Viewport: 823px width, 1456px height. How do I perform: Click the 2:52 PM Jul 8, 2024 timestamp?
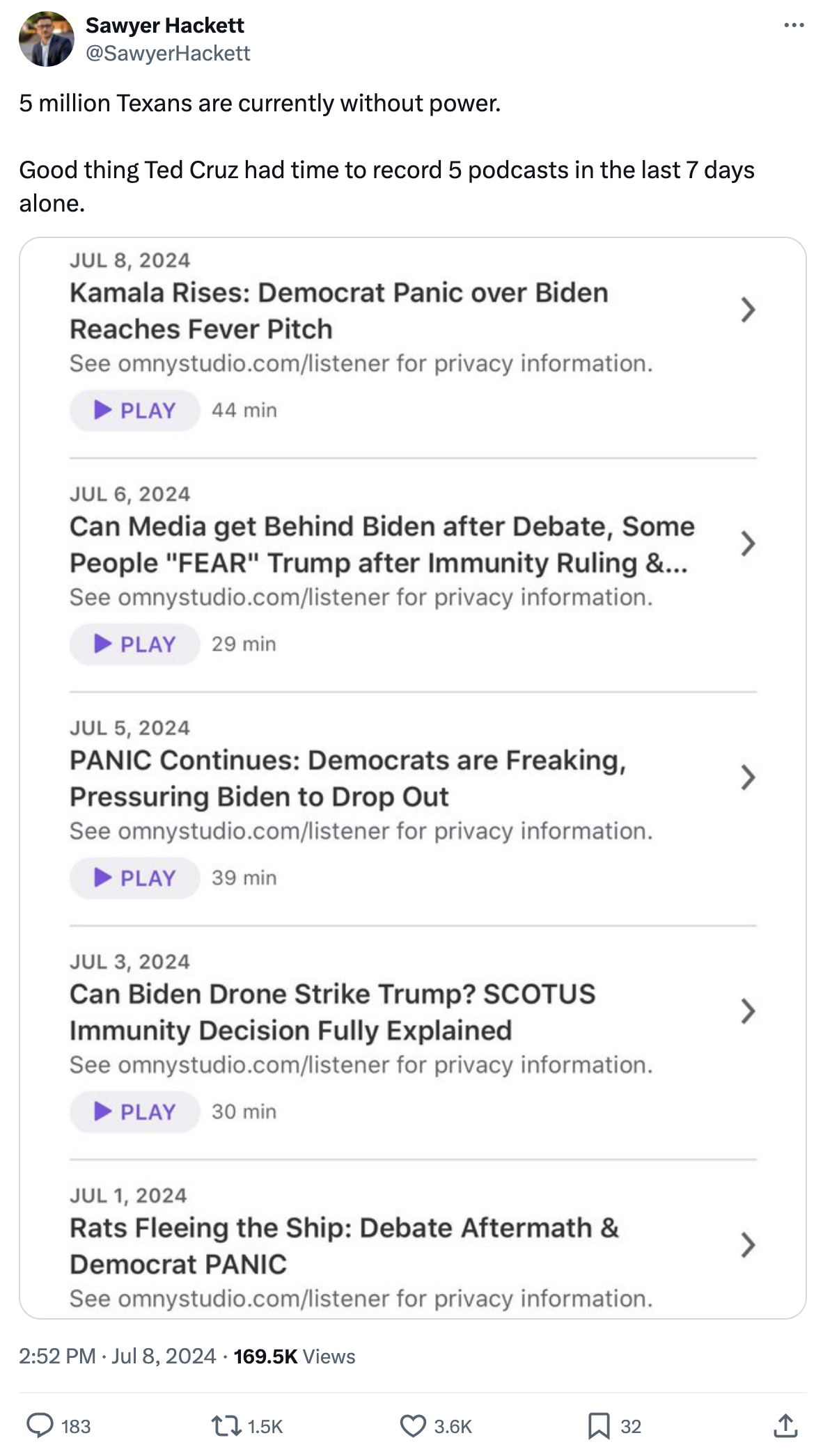pos(118,1356)
